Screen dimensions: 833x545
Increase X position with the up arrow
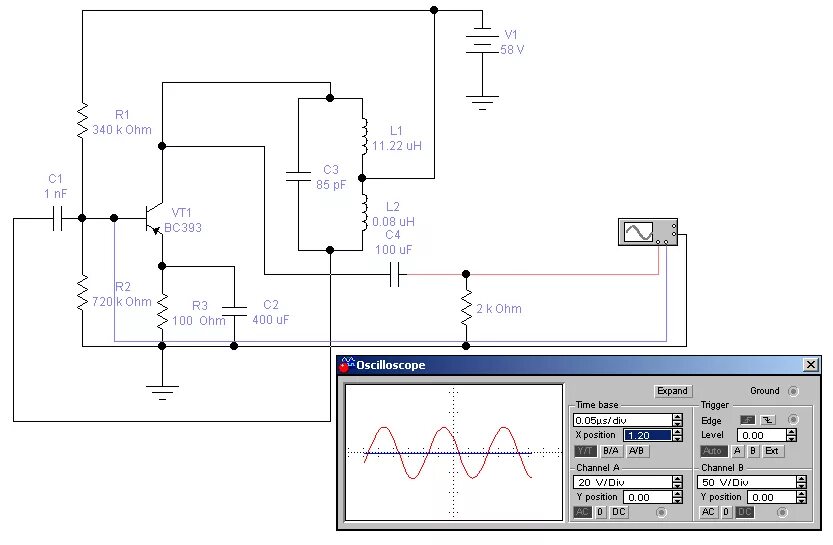point(677,432)
